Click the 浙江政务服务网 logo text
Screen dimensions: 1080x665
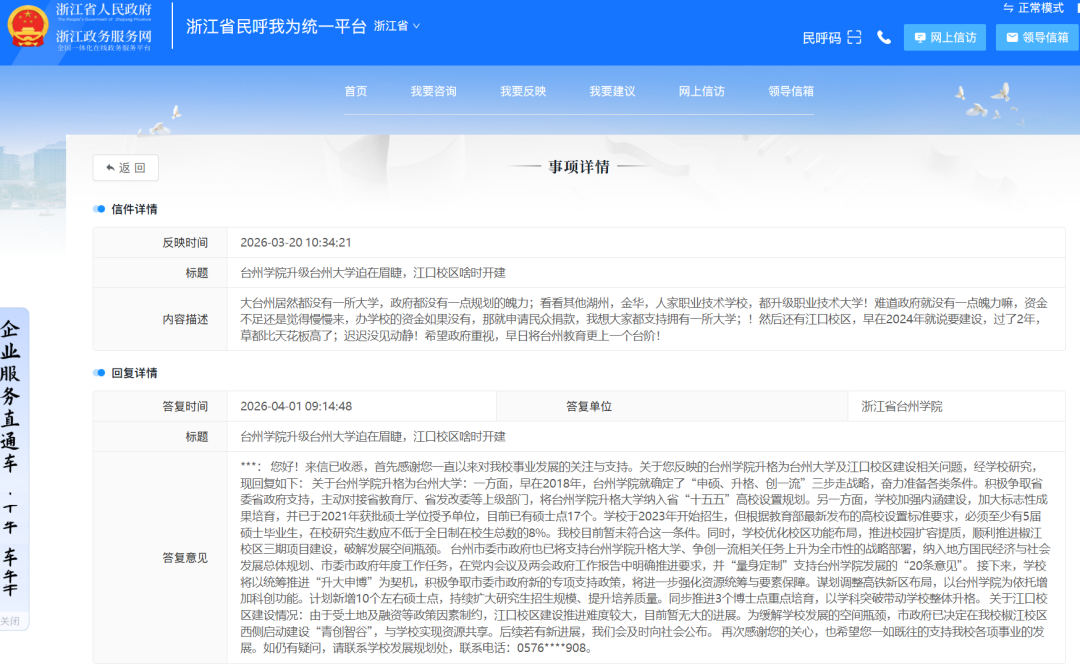tap(103, 35)
